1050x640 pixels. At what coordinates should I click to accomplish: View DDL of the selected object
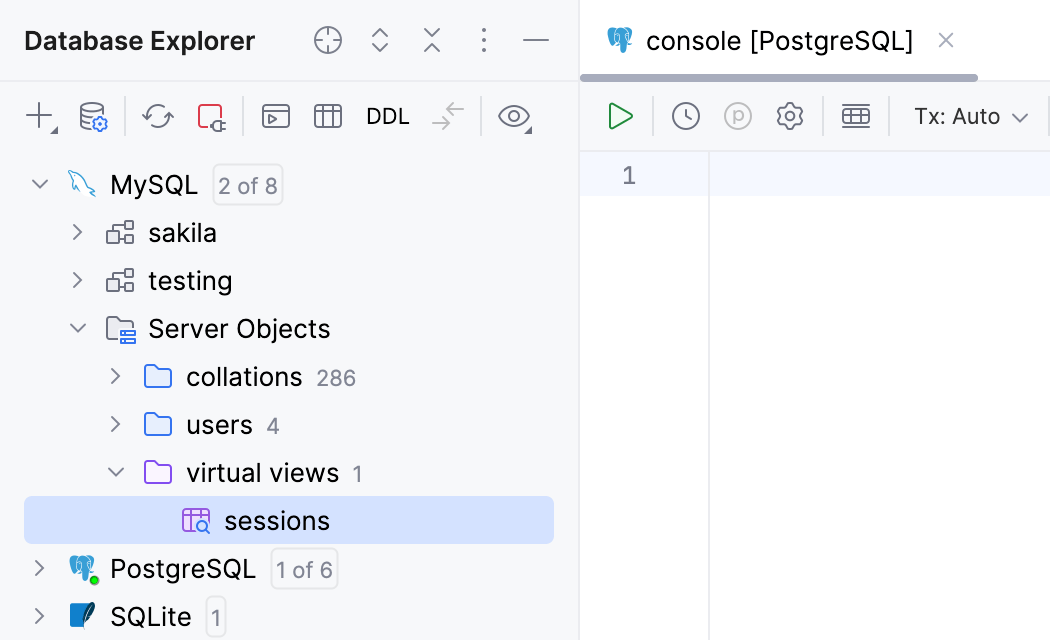pyautogui.click(x=387, y=116)
